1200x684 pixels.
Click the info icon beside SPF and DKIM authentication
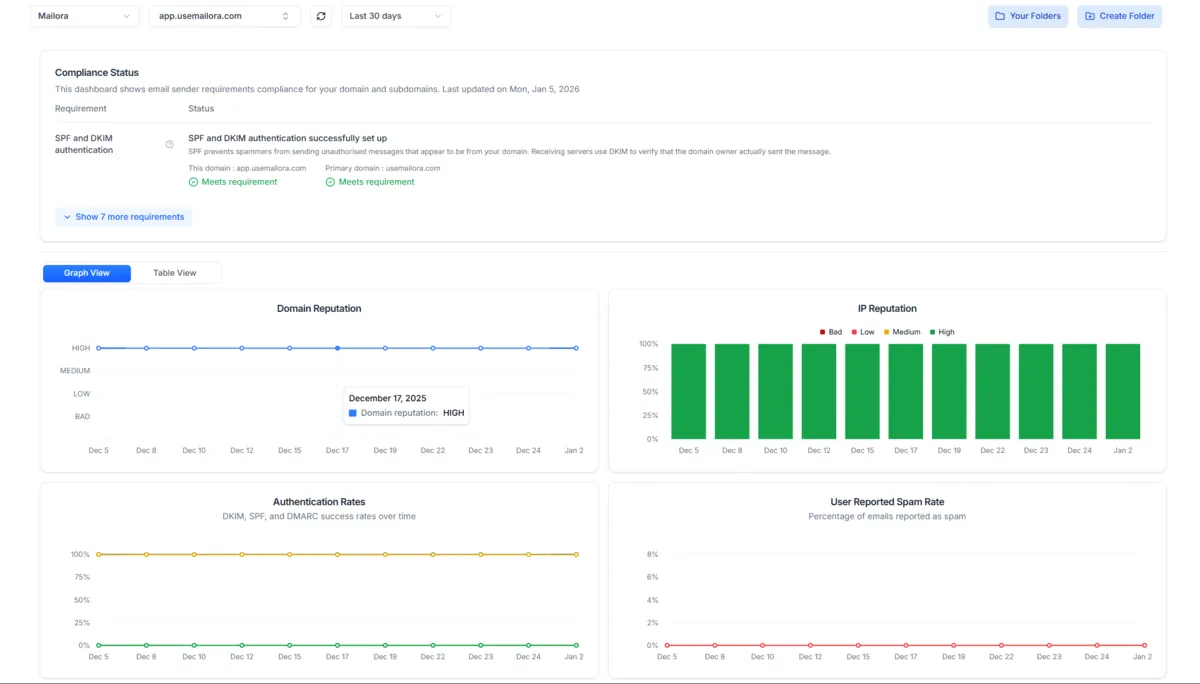169,144
